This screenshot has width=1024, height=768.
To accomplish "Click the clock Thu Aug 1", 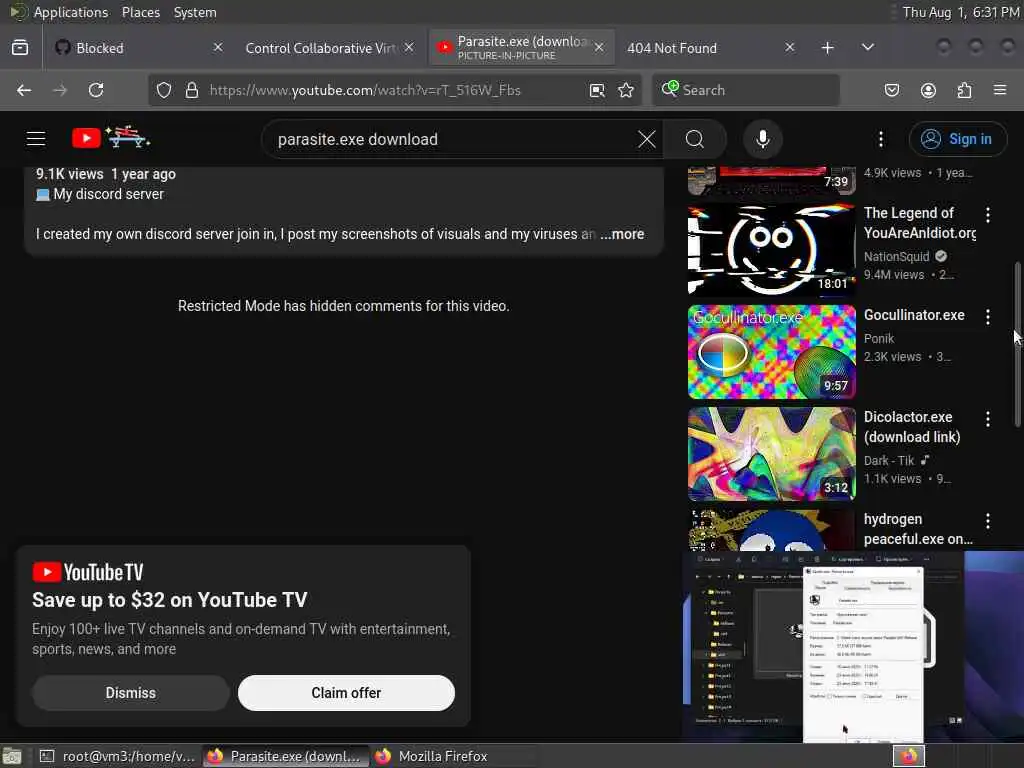I will click(960, 12).
